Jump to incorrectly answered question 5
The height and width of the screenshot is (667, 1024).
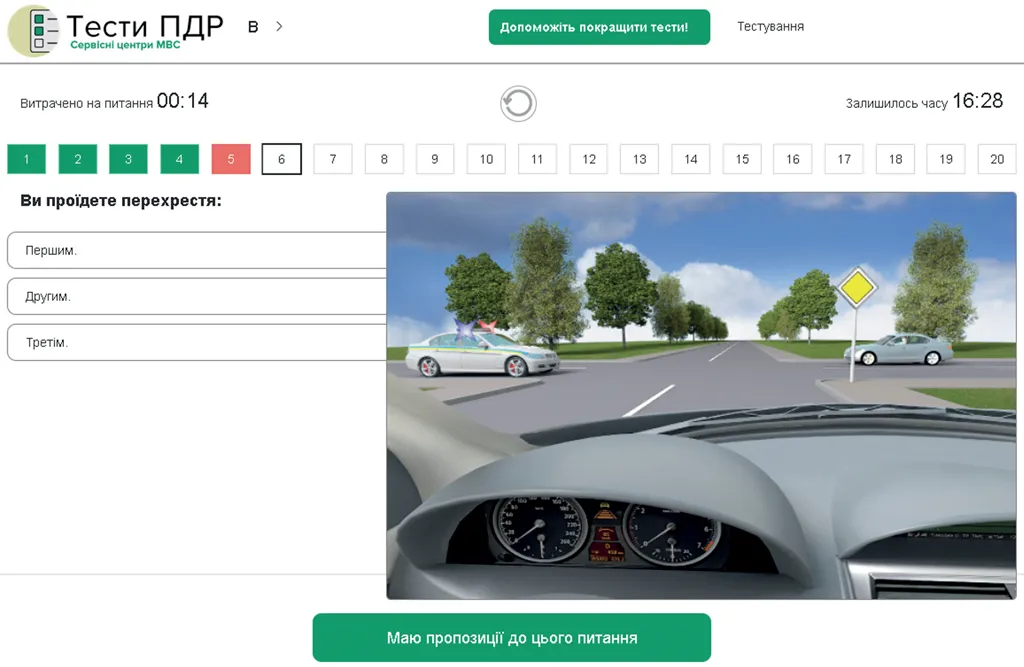click(x=231, y=159)
